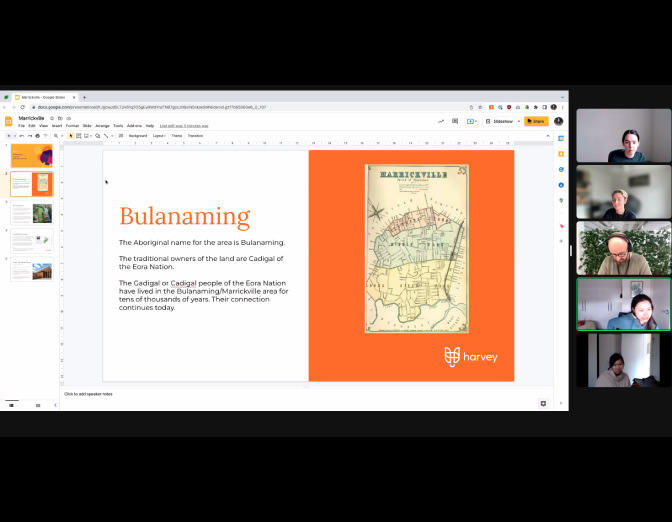
Task: Switch to filmstrip view at bottom left
Action: coord(12,405)
